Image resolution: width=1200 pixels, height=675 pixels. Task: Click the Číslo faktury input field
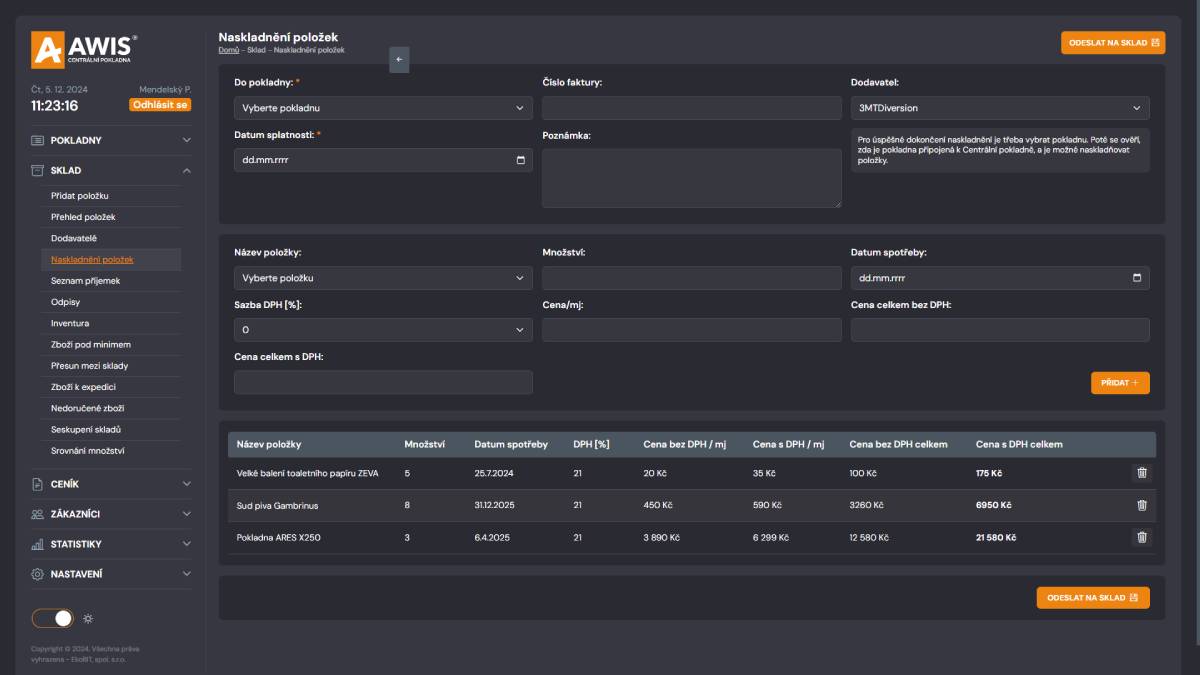[691, 108]
